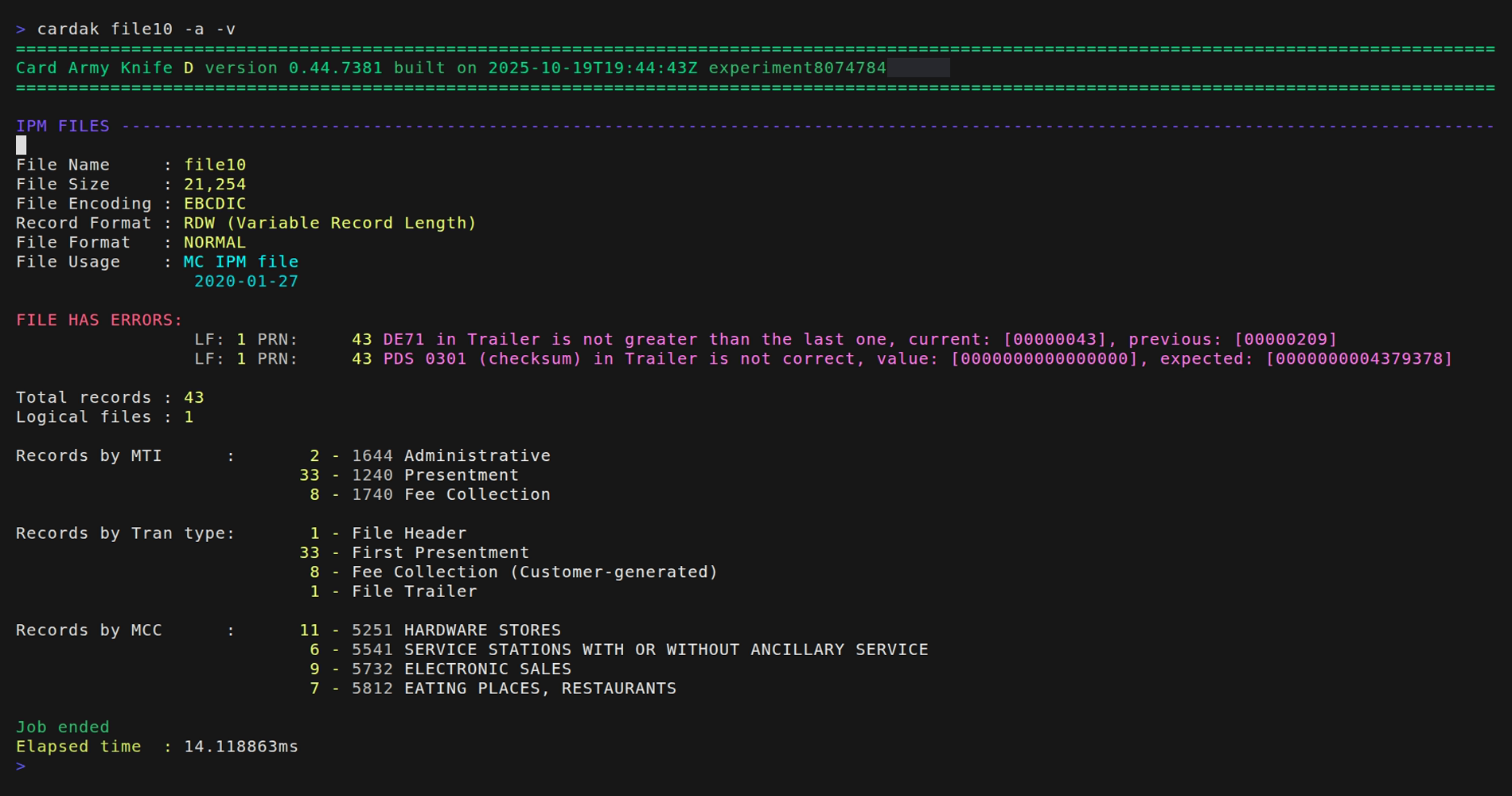Click the command line 'cardak file10 -a -v'
The width and height of the screenshot is (1512, 796).
[x=136, y=29]
